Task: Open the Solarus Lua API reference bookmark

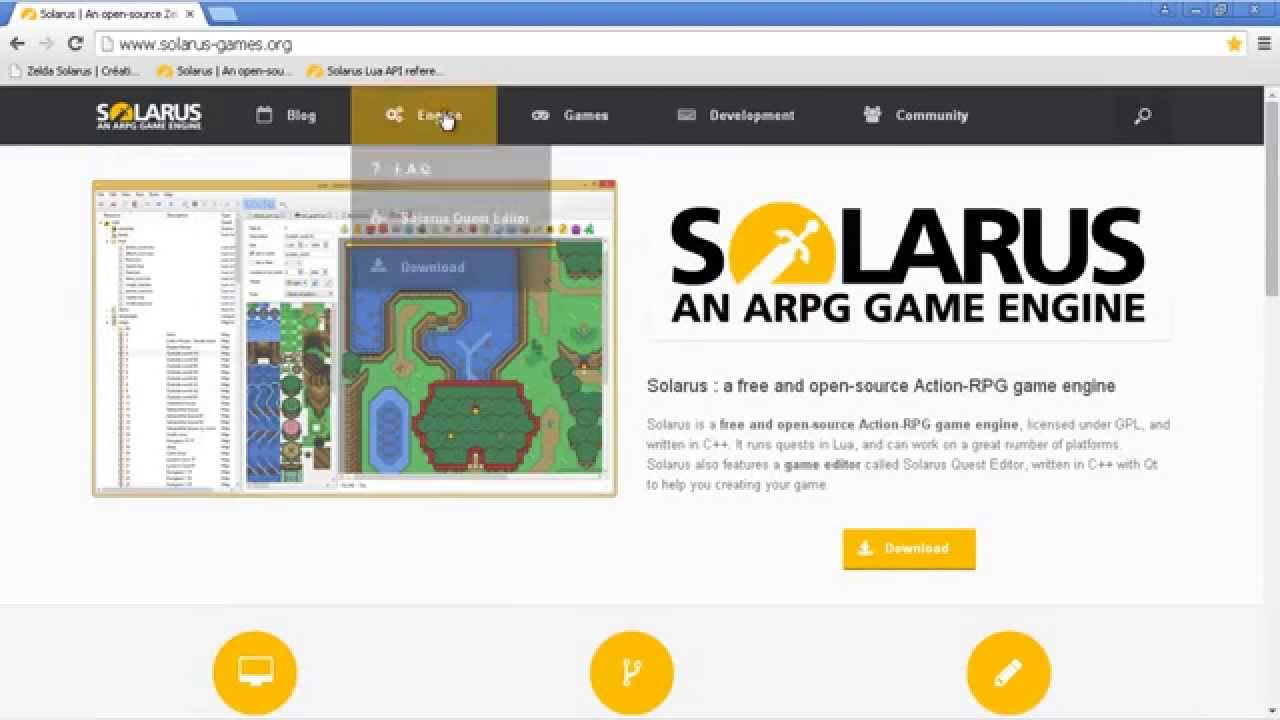Action: click(x=375, y=71)
